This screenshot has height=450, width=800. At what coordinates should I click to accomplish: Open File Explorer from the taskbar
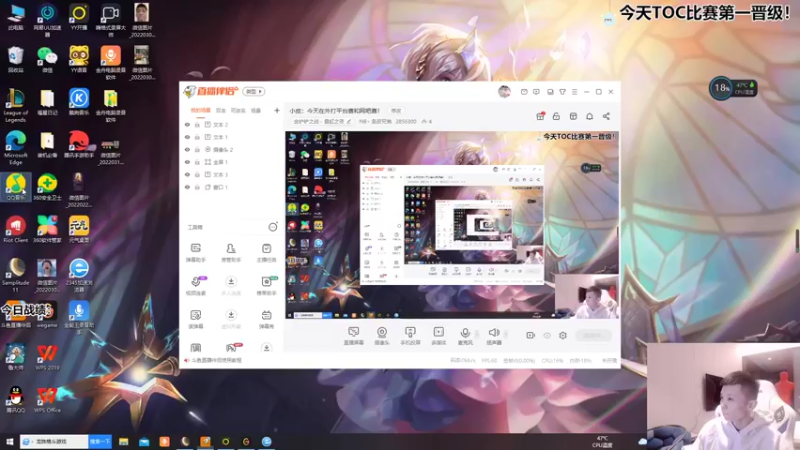[123, 441]
